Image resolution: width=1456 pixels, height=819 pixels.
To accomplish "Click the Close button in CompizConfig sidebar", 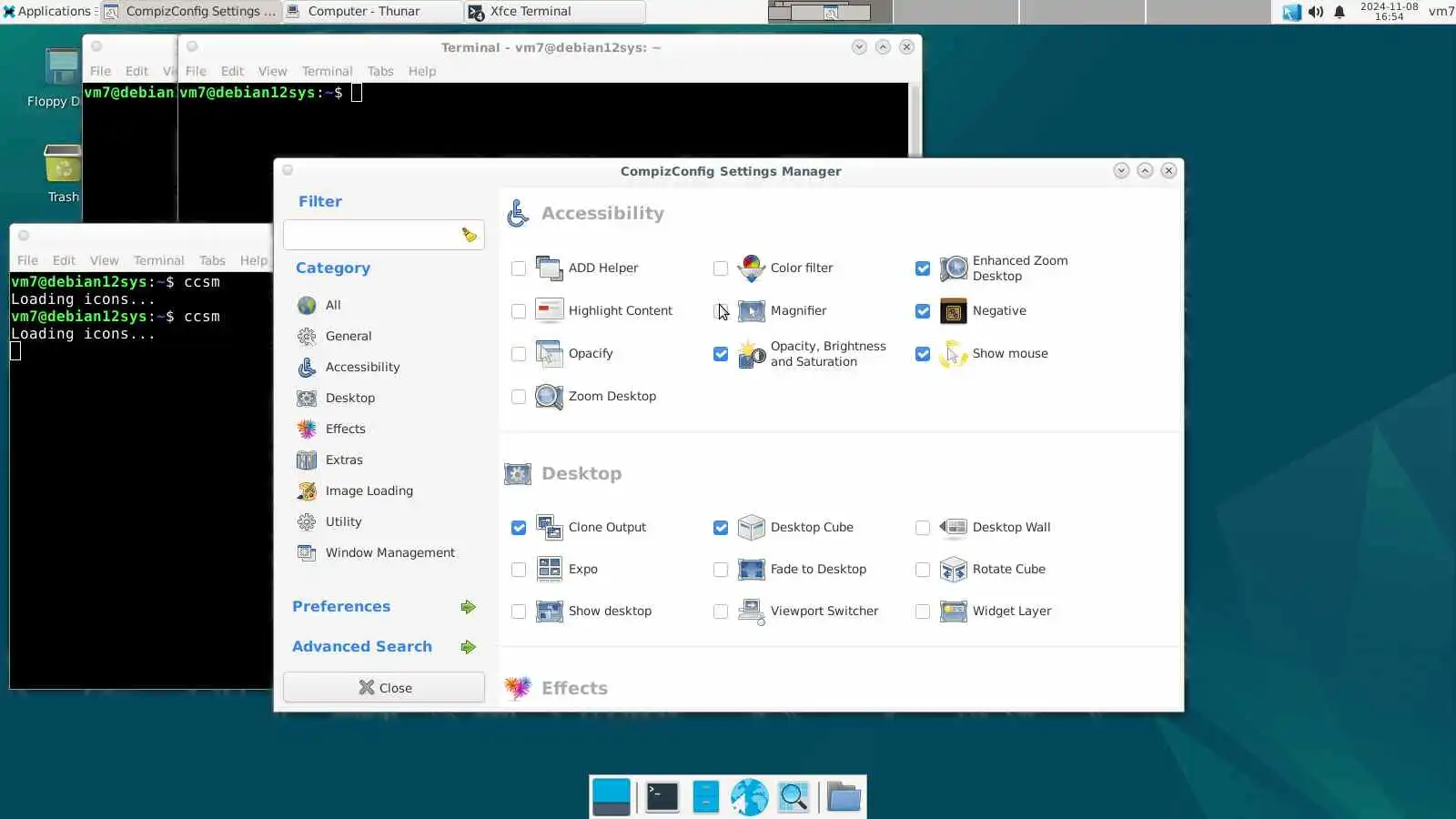I will click(x=384, y=687).
